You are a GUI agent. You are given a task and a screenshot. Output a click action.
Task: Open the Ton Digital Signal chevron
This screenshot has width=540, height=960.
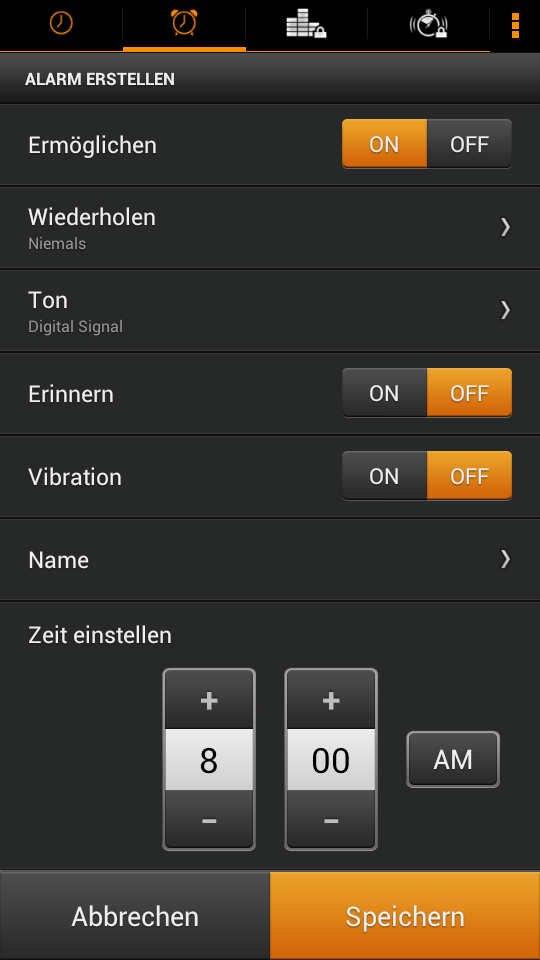505,310
